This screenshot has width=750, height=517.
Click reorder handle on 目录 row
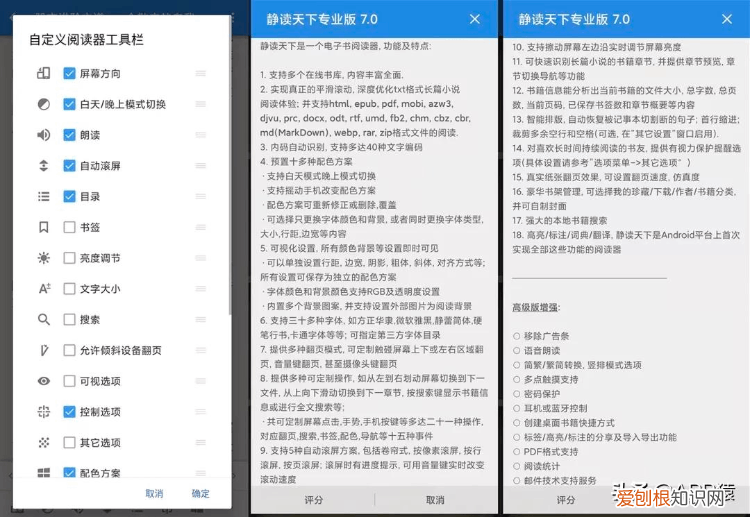(200, 196)
